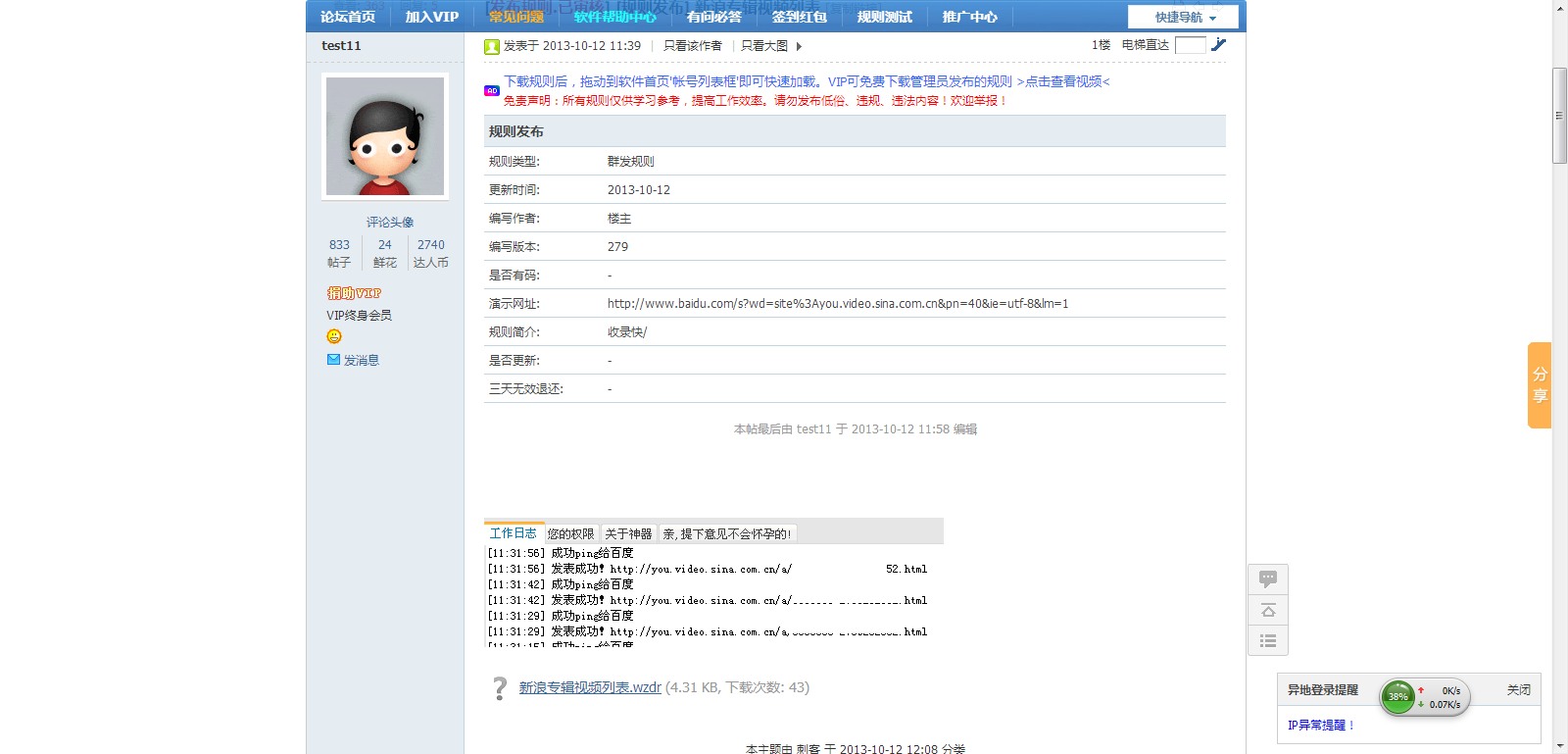Click the escalator jump icon beside 电梯直达
This screenshot has width=1568, height=754.
[1218, 45]
